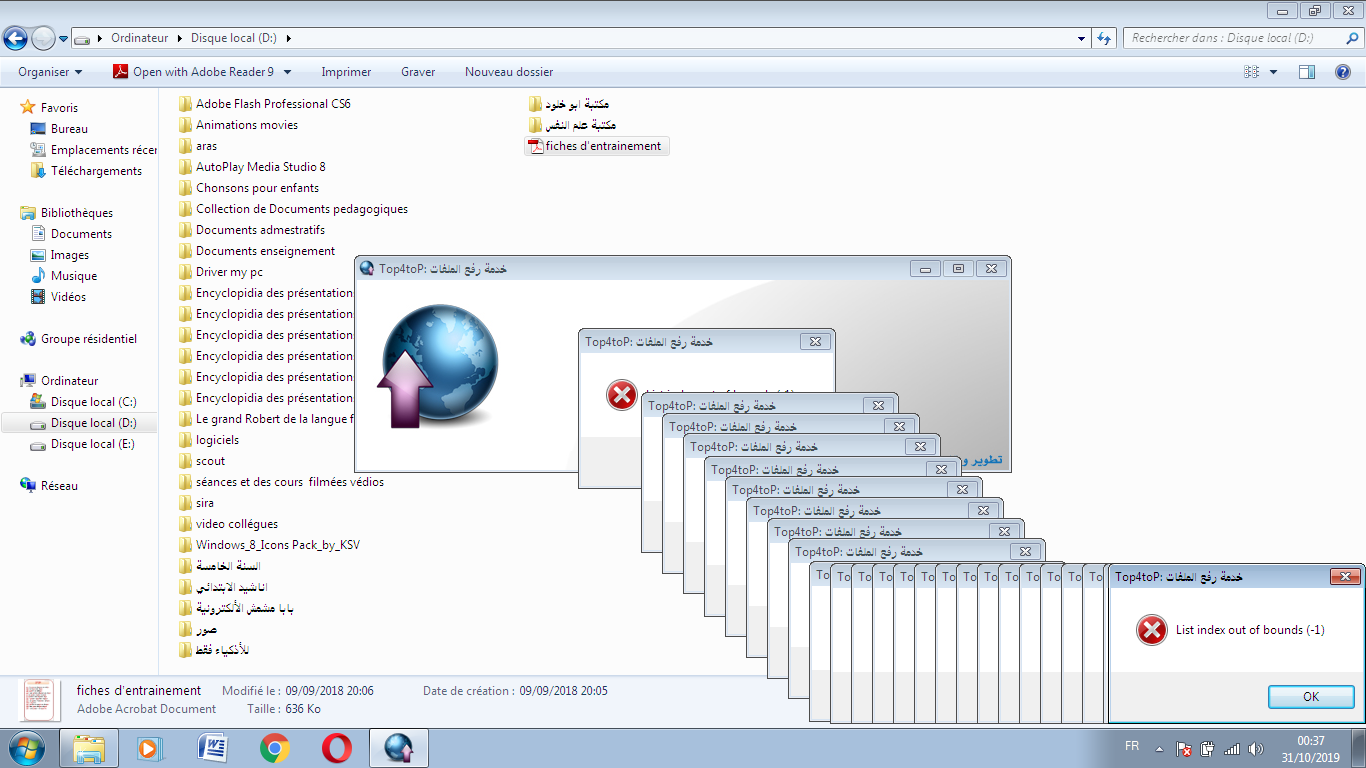Select Téléchargements in the Favoris list
This screenshot has width=1366, height=768.
point(96,171)
